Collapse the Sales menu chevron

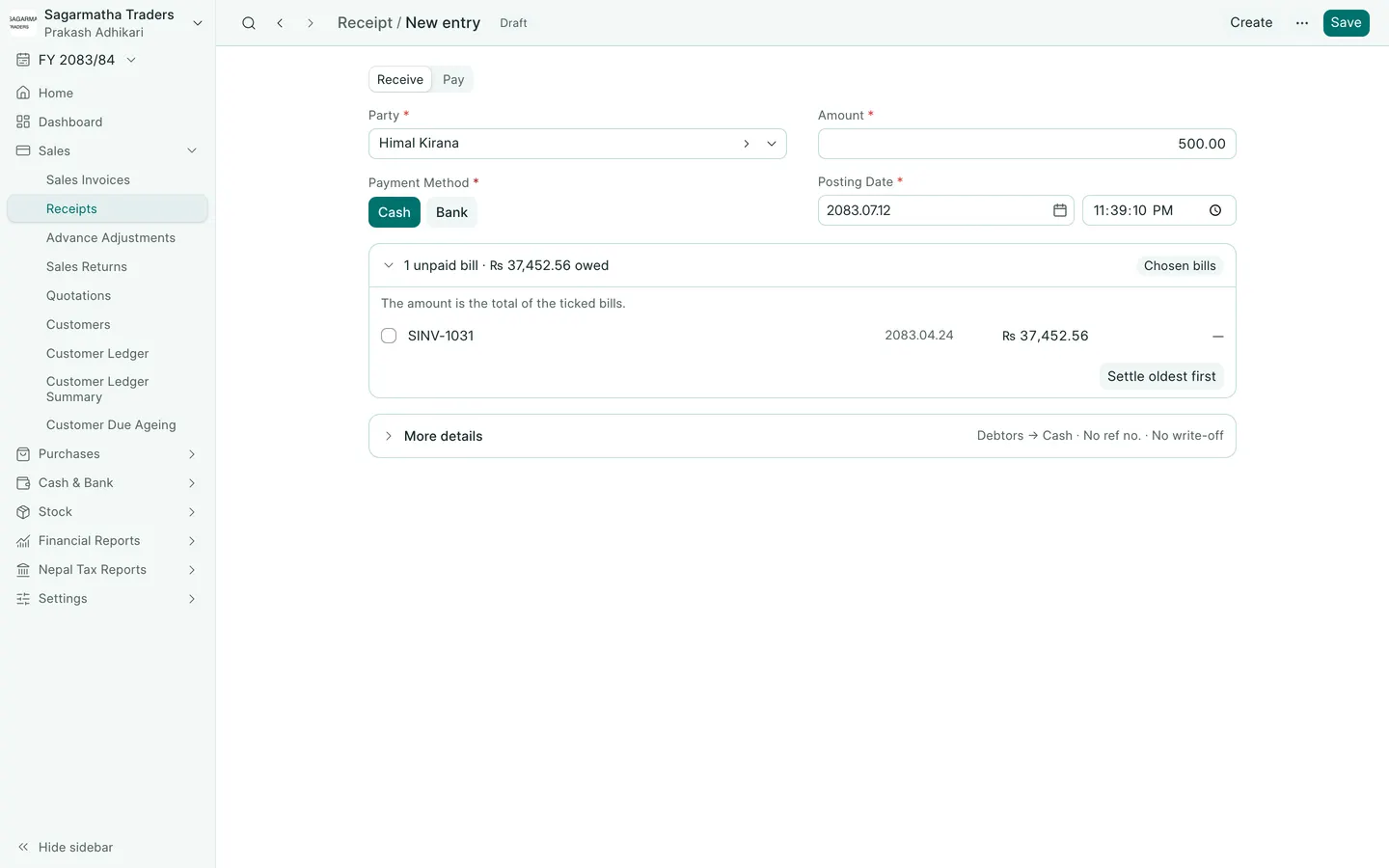(192, 151)
